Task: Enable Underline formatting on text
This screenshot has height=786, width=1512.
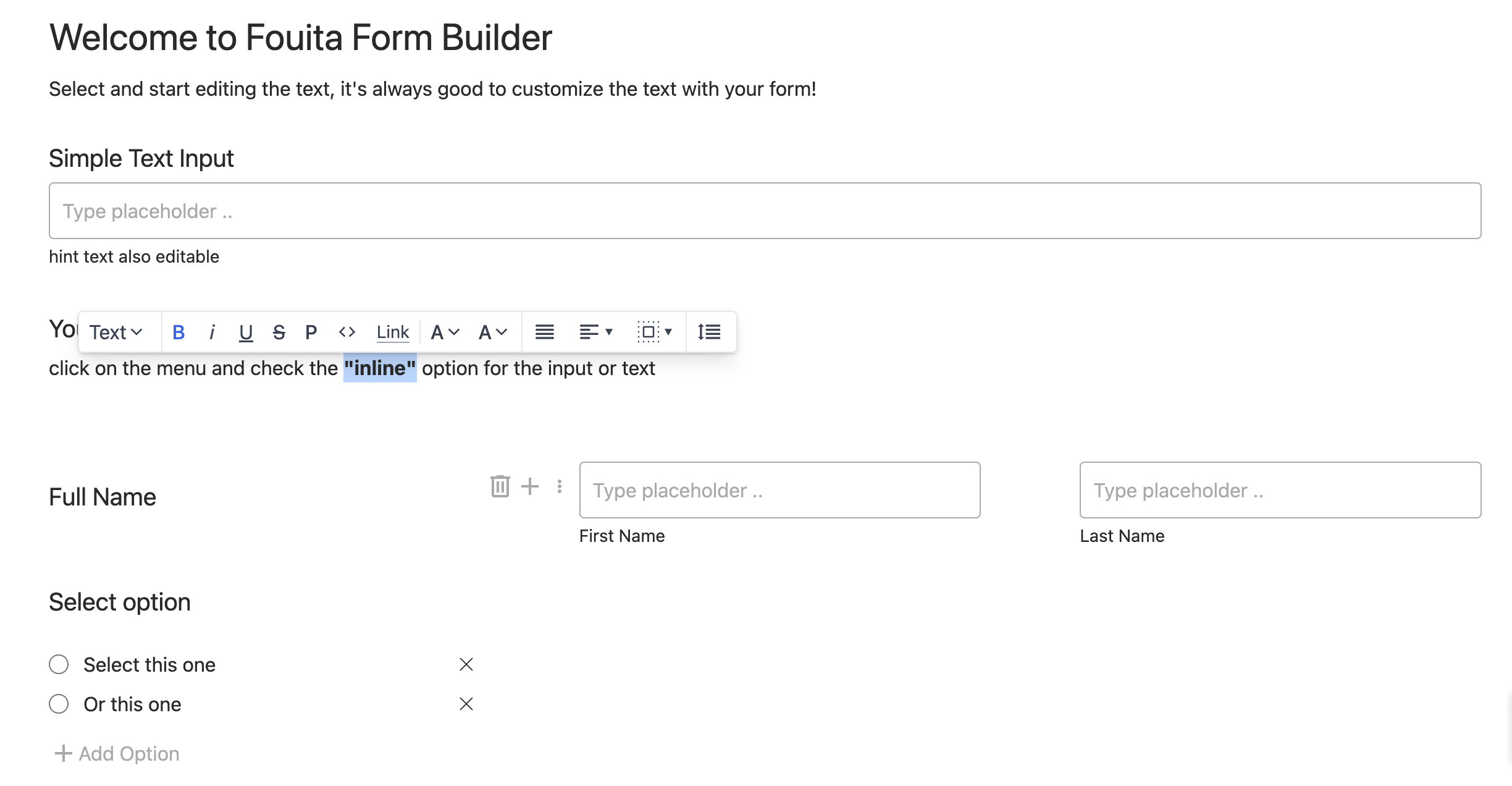Action: (245, 332)
